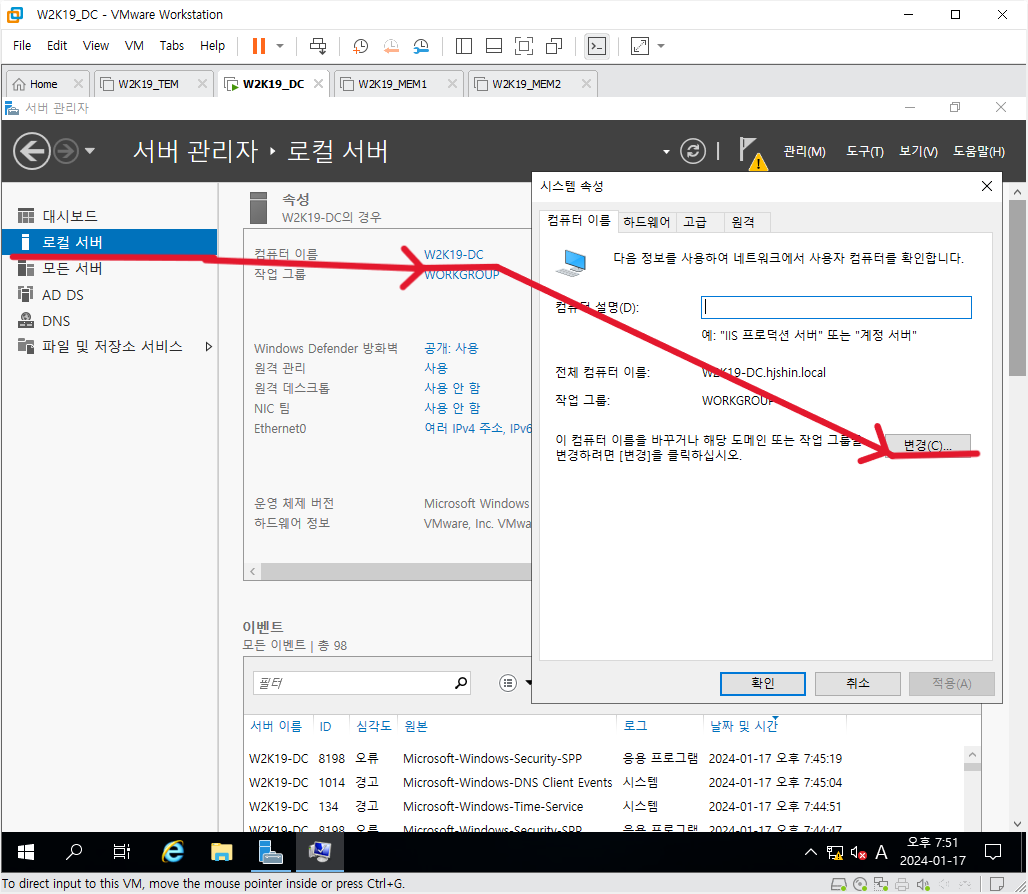Open the 보기(V) menu
This screenshot has width=1028, height=894.
pyautogui.click(x=918, y=151)
